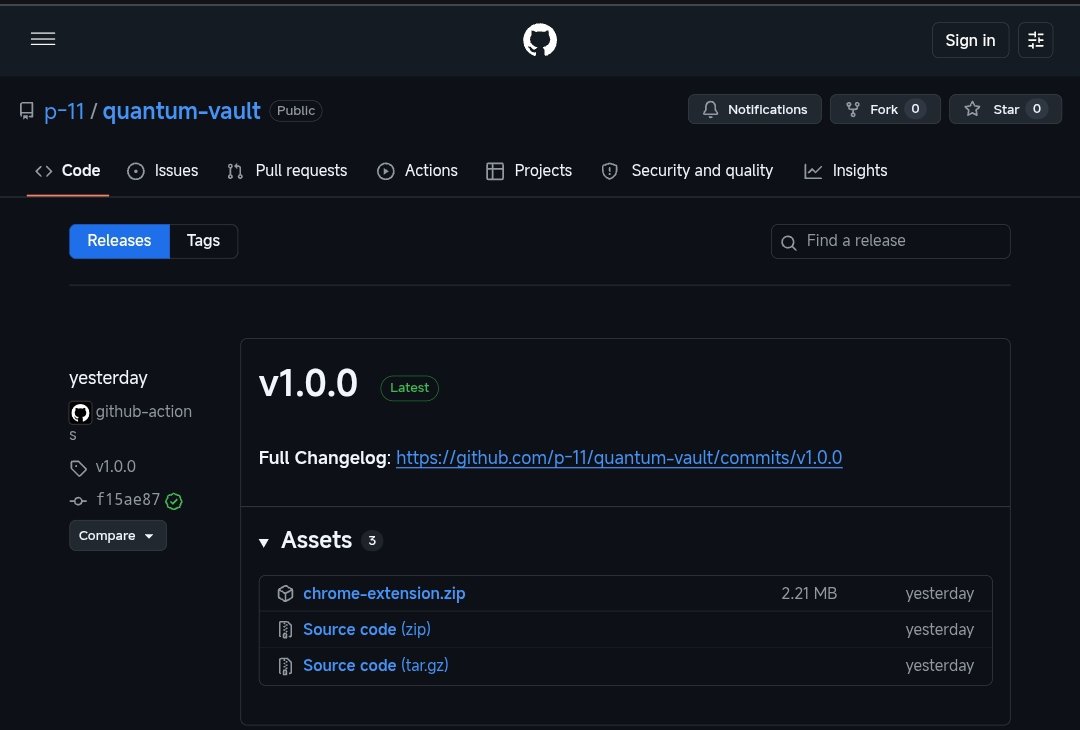Image resolution: width=1080 pixels, height=730 pixels.
Task: Open appearance settings sliders icon
Action: coord(1035,40)
